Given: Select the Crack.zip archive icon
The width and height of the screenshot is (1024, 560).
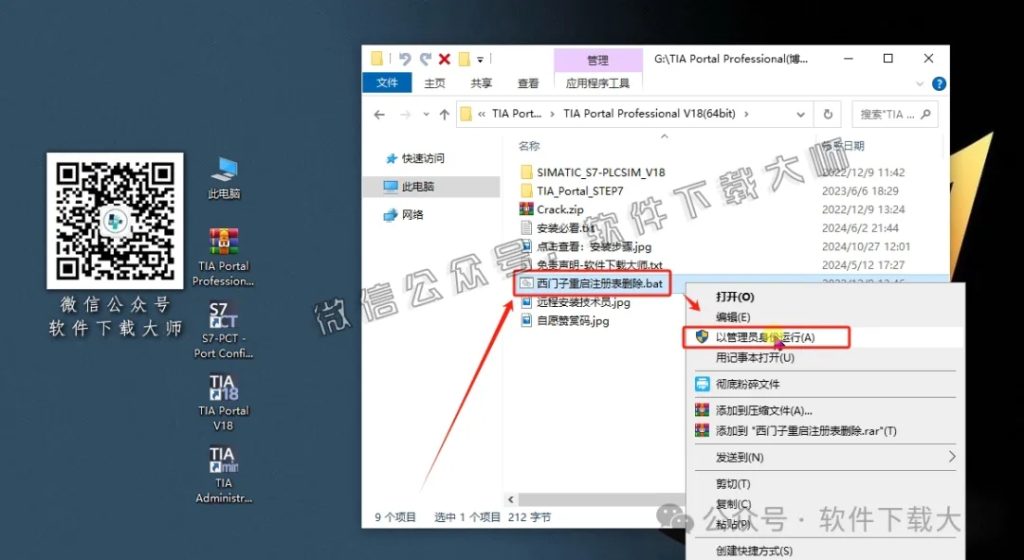Looking at the screenshot, I should [x=526, y=210].
